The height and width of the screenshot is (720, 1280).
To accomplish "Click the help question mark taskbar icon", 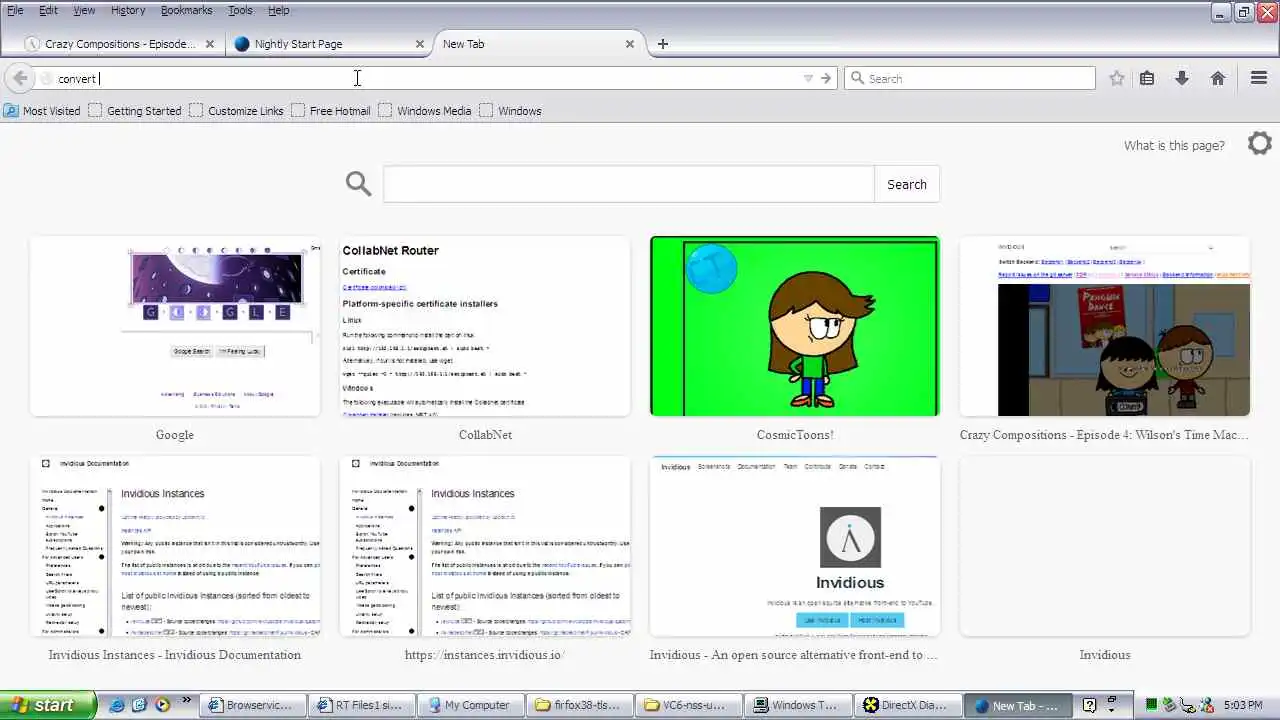I will tap(1090, 705).
